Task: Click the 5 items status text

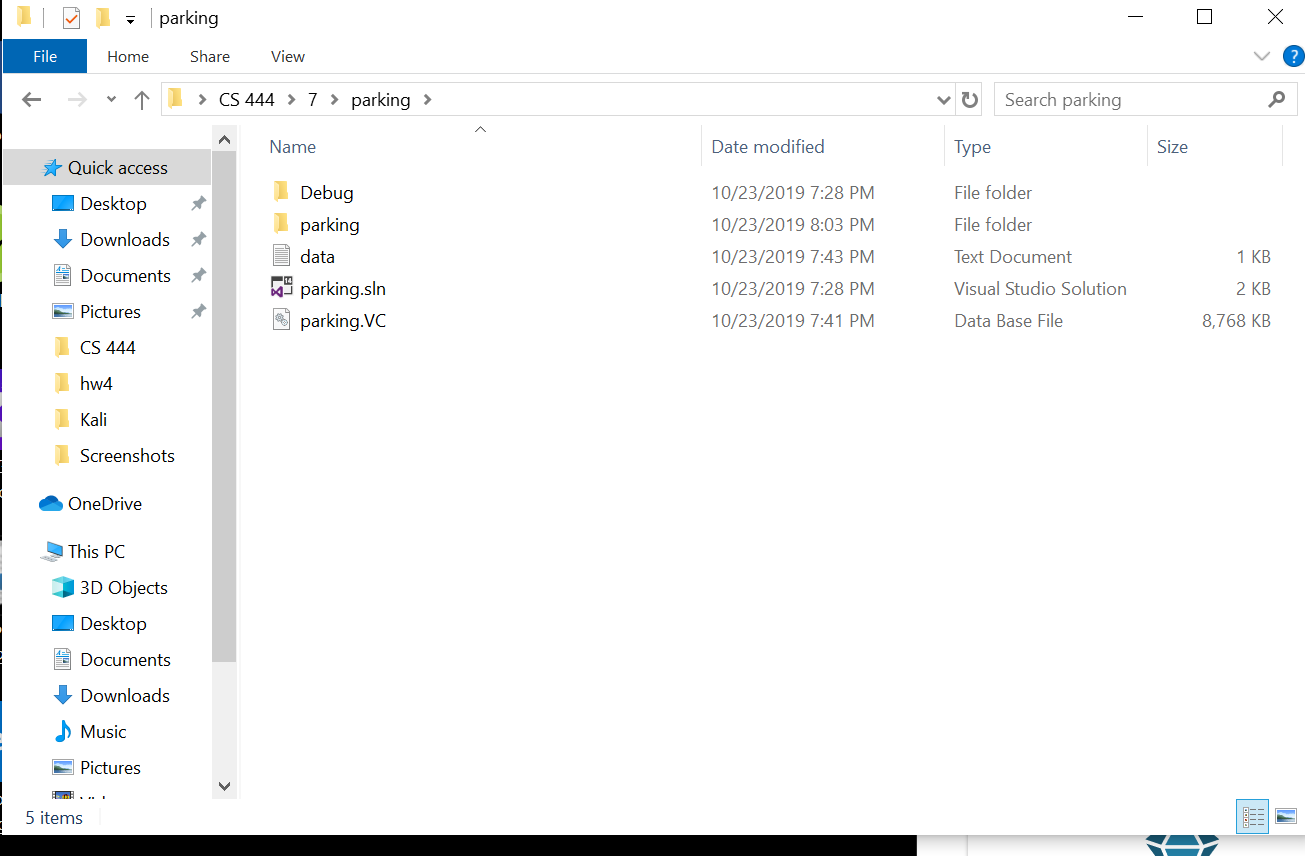Action: tap(54, 818)
